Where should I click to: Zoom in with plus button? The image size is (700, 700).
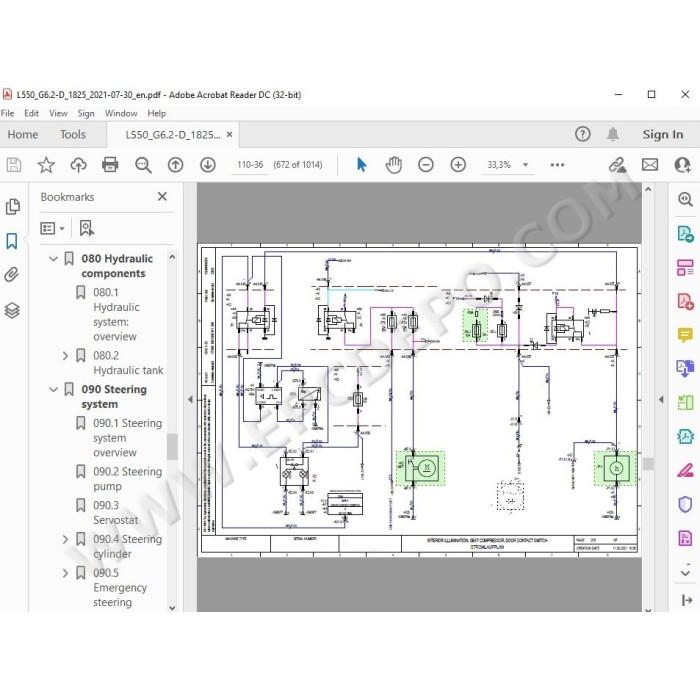click(x=458, y=165)
